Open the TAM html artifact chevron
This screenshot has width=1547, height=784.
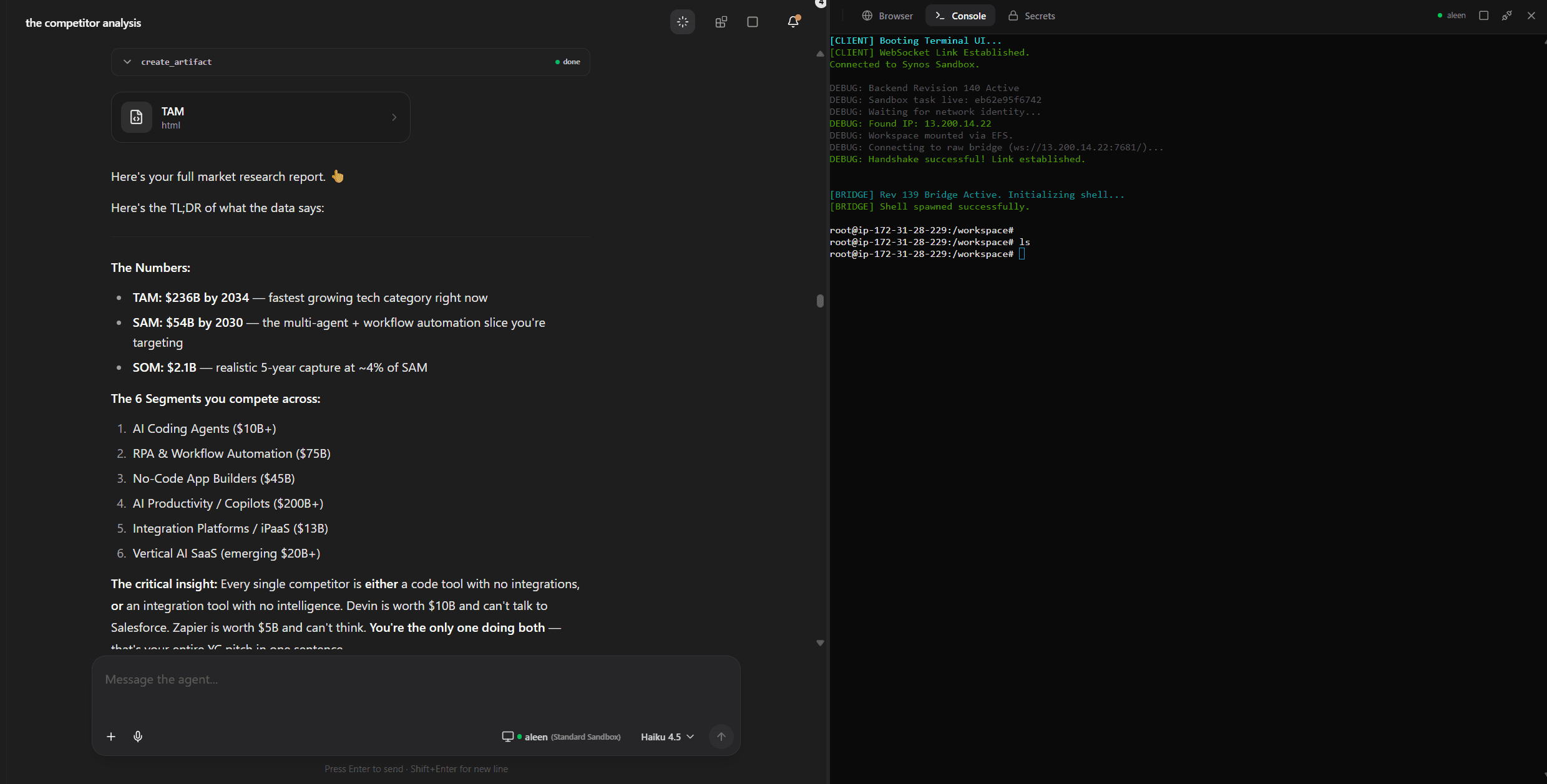[394, 117]
